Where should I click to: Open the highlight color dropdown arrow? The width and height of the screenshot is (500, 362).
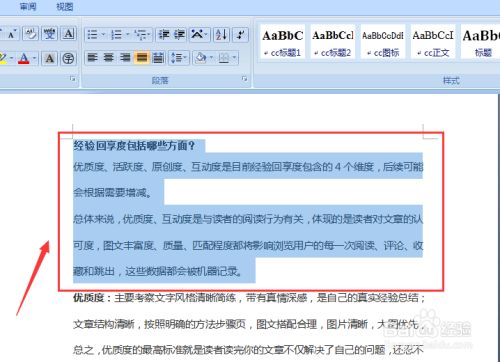click(12, 59)
